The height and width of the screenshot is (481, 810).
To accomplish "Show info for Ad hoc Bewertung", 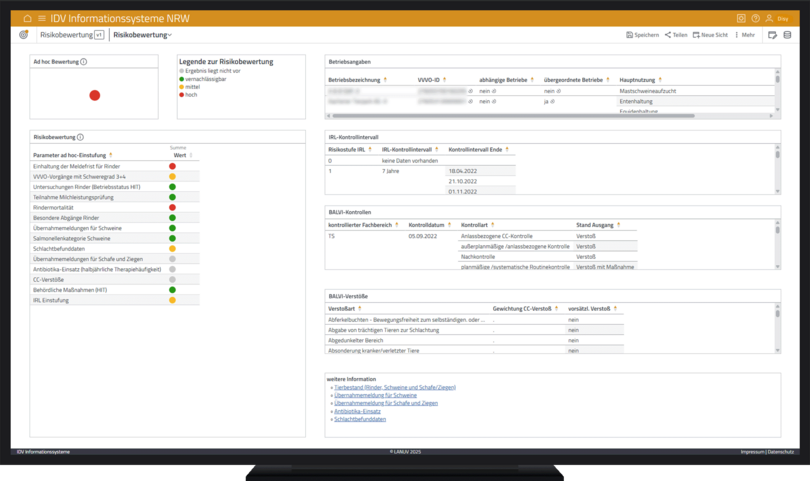I will pos(83,62).
